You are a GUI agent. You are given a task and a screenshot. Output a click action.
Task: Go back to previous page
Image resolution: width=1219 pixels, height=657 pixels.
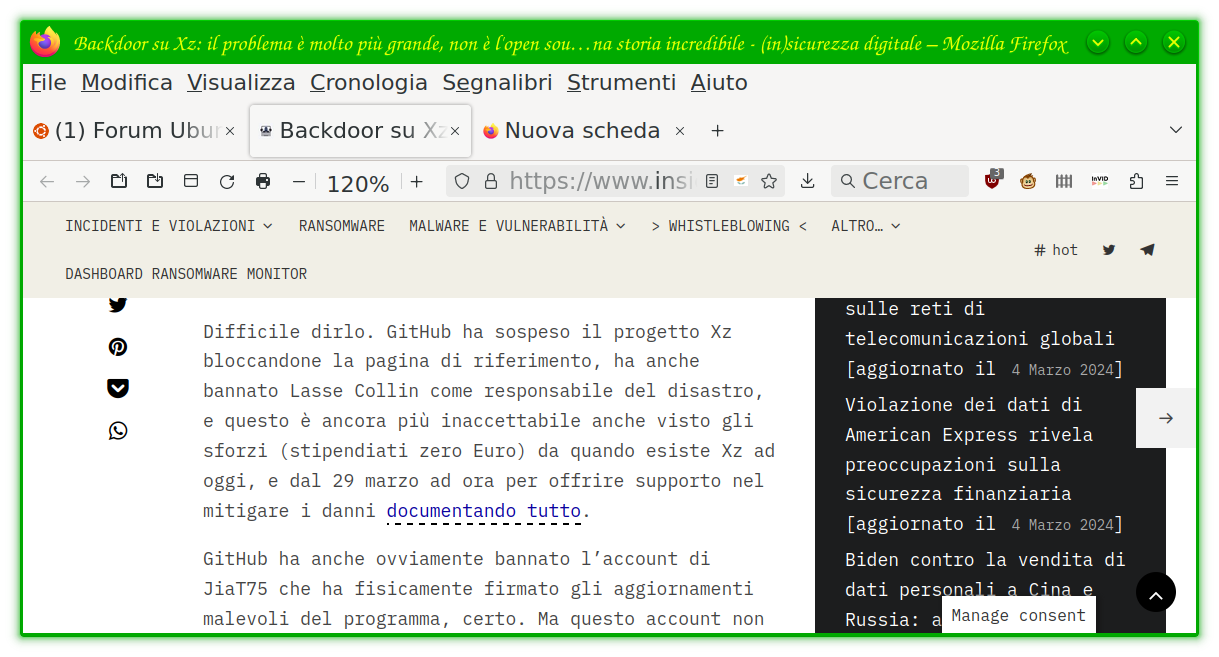(x=46, y=181)
